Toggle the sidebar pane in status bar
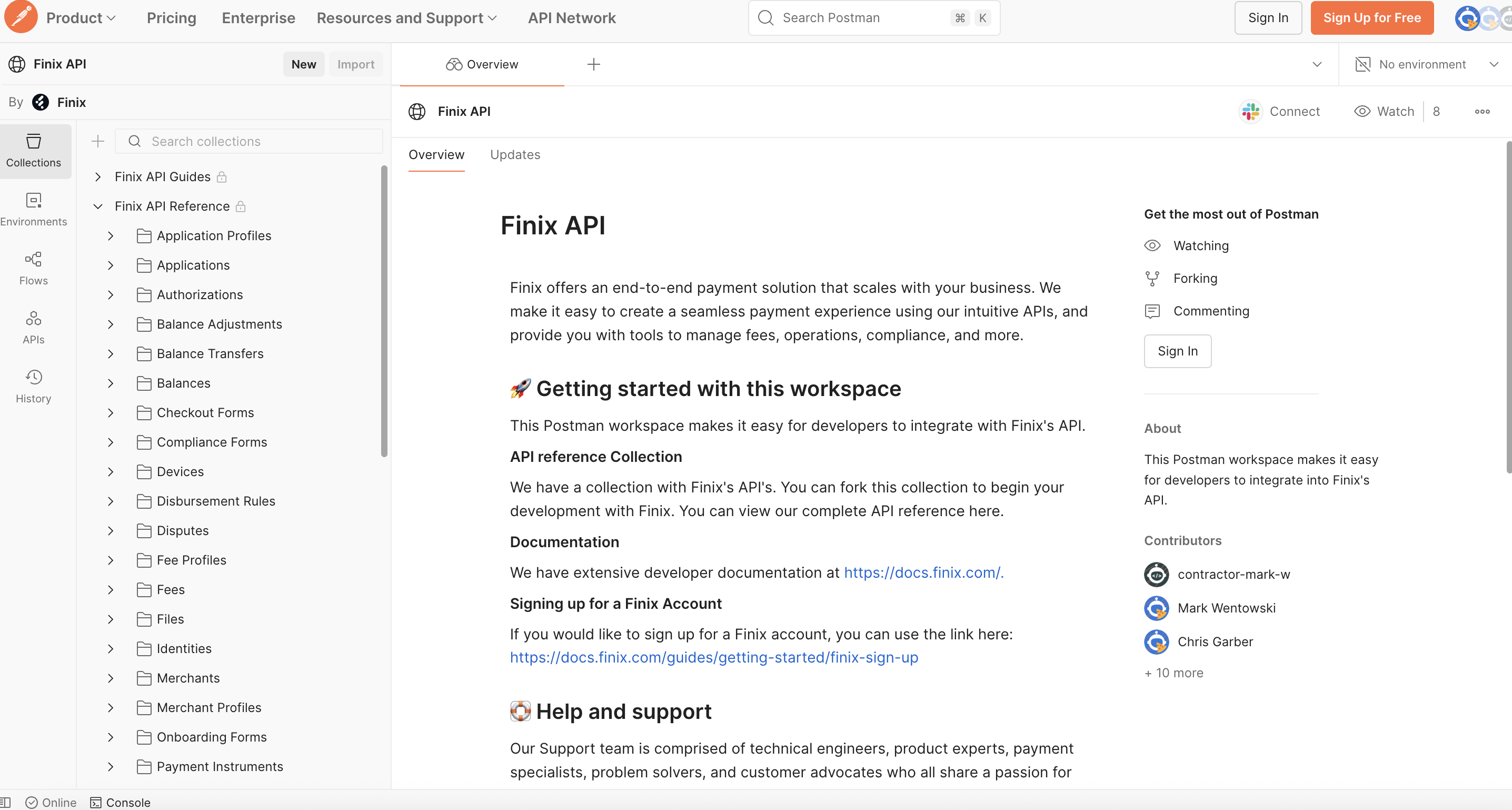This screenshot has width=1512, height=810. pyautogui.click(x=5, y=803)
